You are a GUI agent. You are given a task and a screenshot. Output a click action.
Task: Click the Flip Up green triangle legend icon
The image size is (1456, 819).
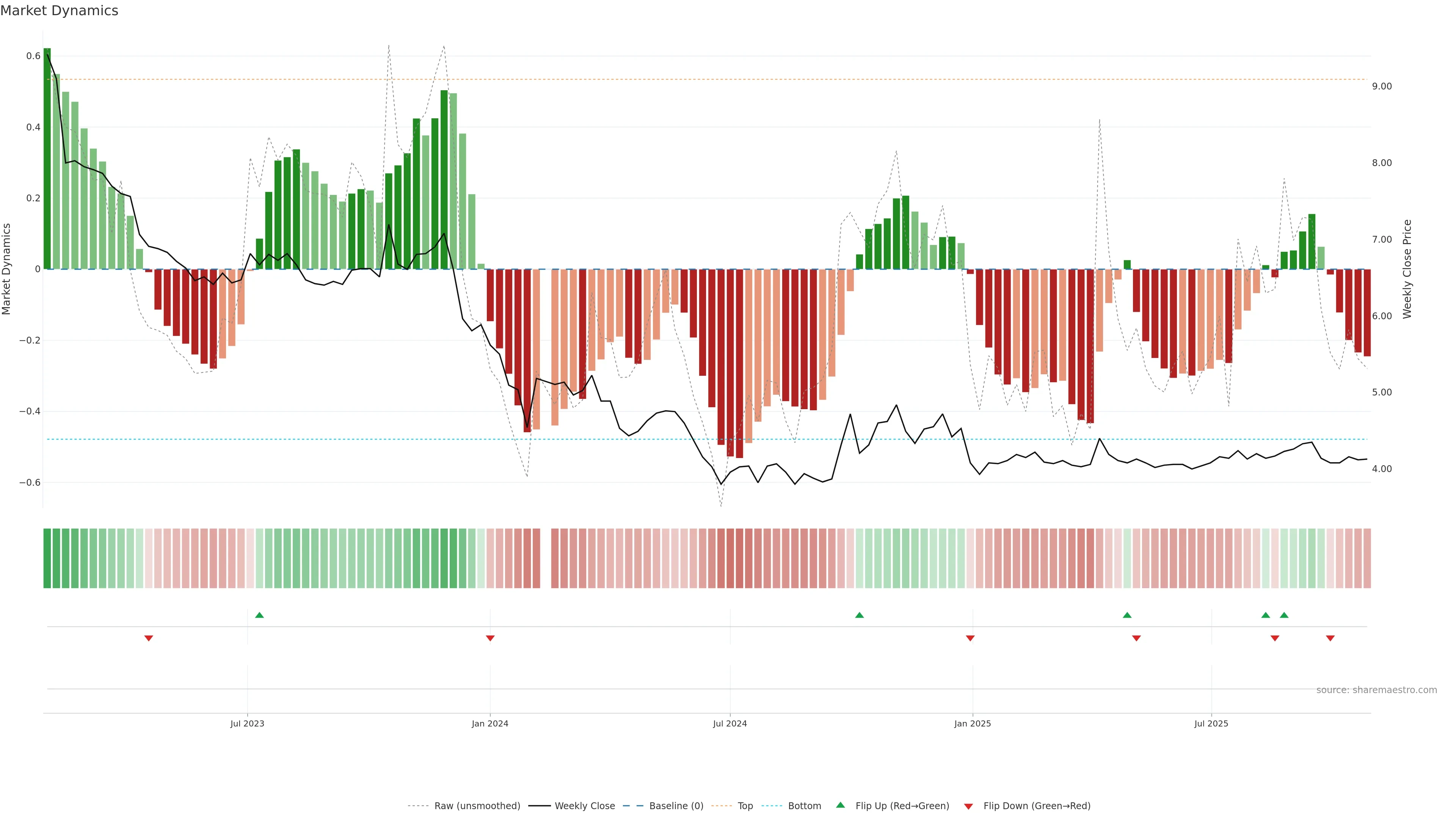click(841, 805)
